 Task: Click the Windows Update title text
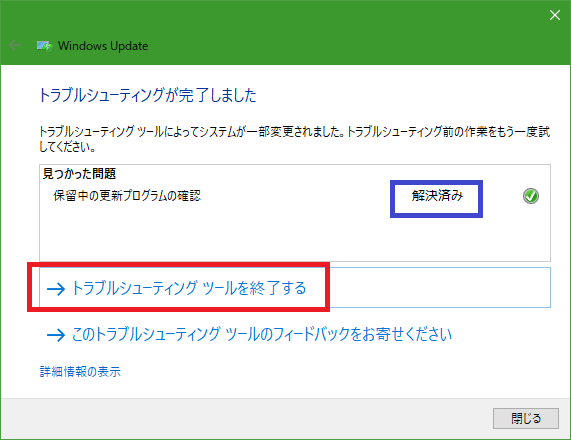tap(103, 46)
